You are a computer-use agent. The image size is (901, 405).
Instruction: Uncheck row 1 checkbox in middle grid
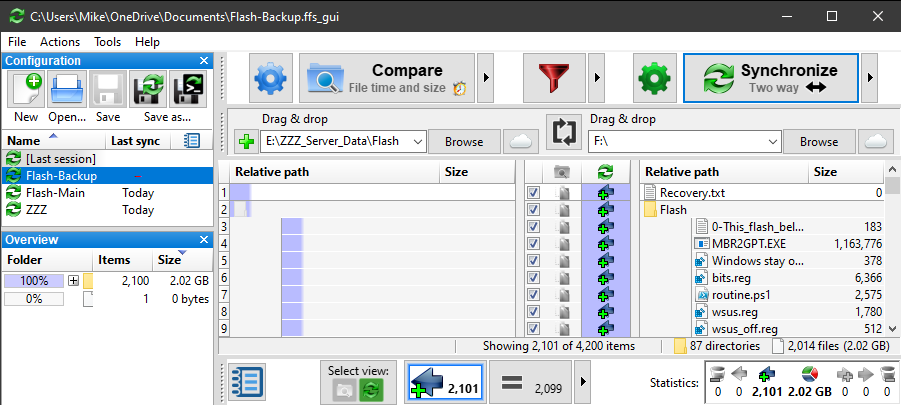pos(533,192)
